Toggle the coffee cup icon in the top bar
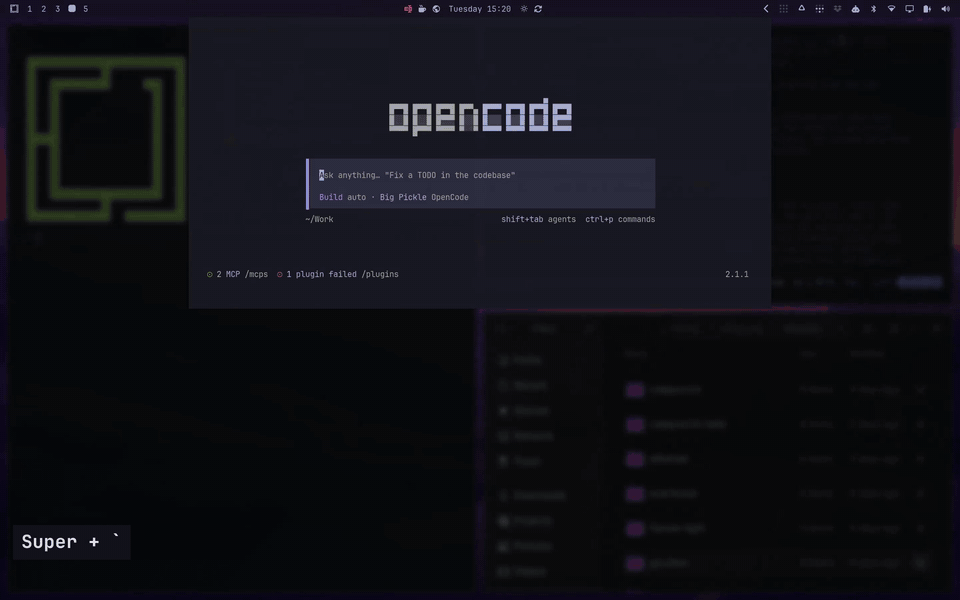The height and width of the screenshot is (600, 960). [x=422, y=9]
